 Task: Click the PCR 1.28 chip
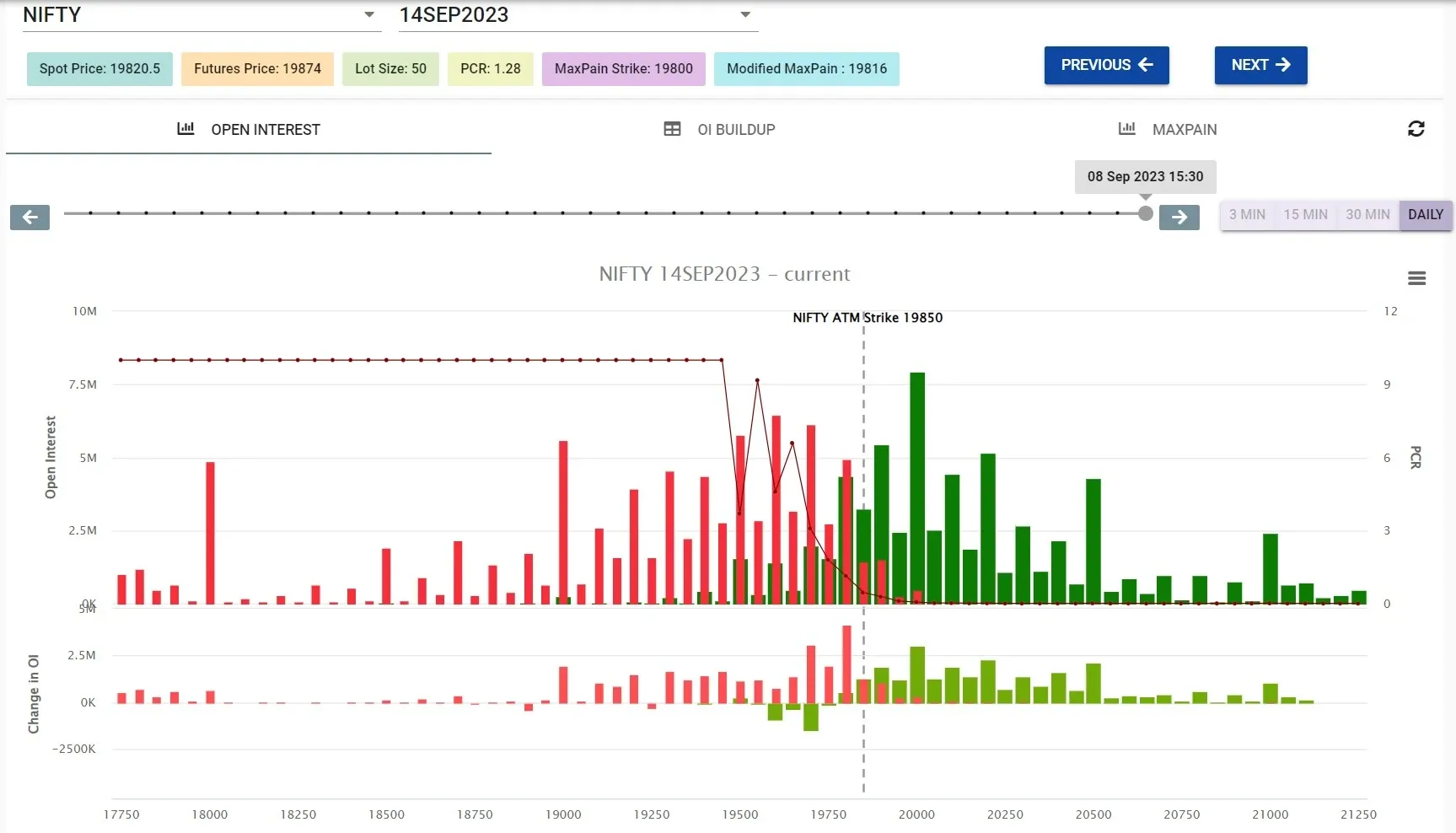coord(491,69)
